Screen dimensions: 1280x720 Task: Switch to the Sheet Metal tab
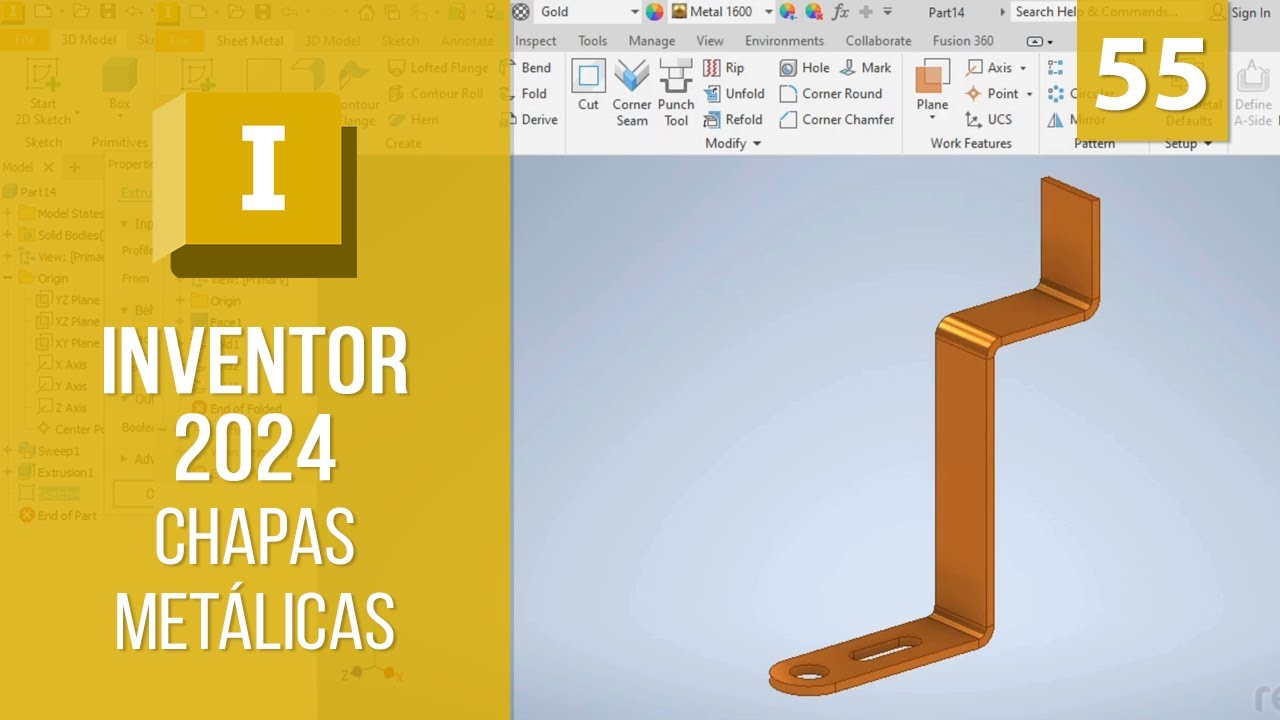click(x=251, y=41)
